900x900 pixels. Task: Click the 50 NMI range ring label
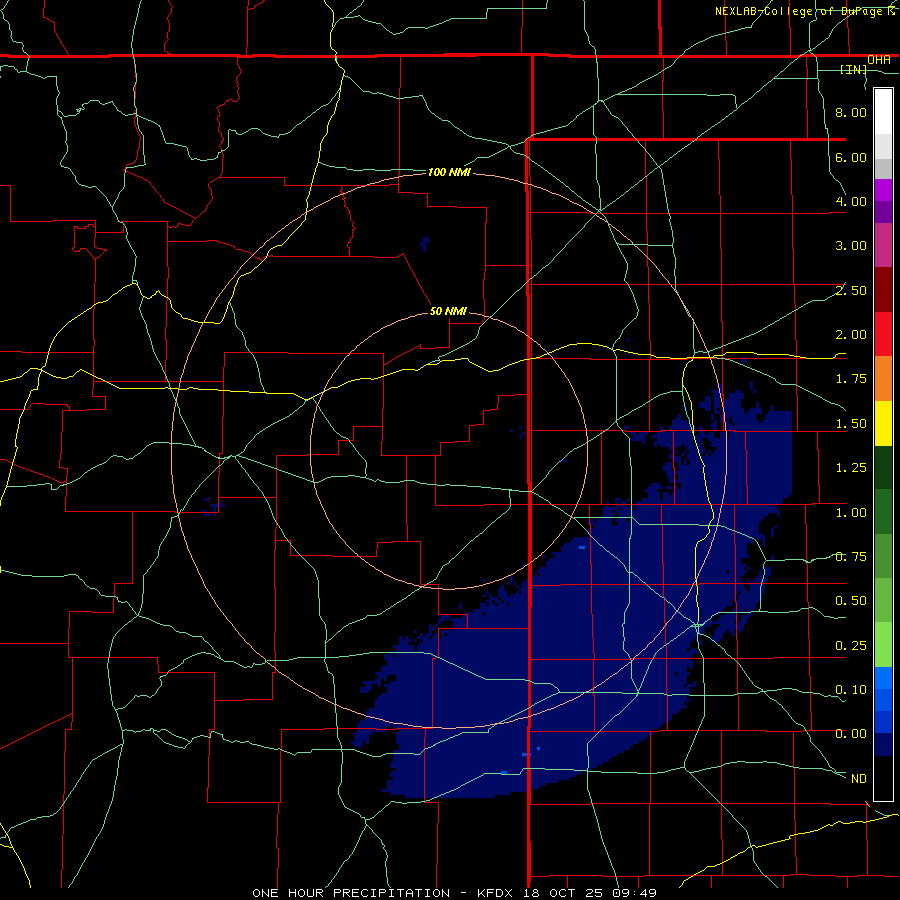pyautogui.click(x=448, y=311)
